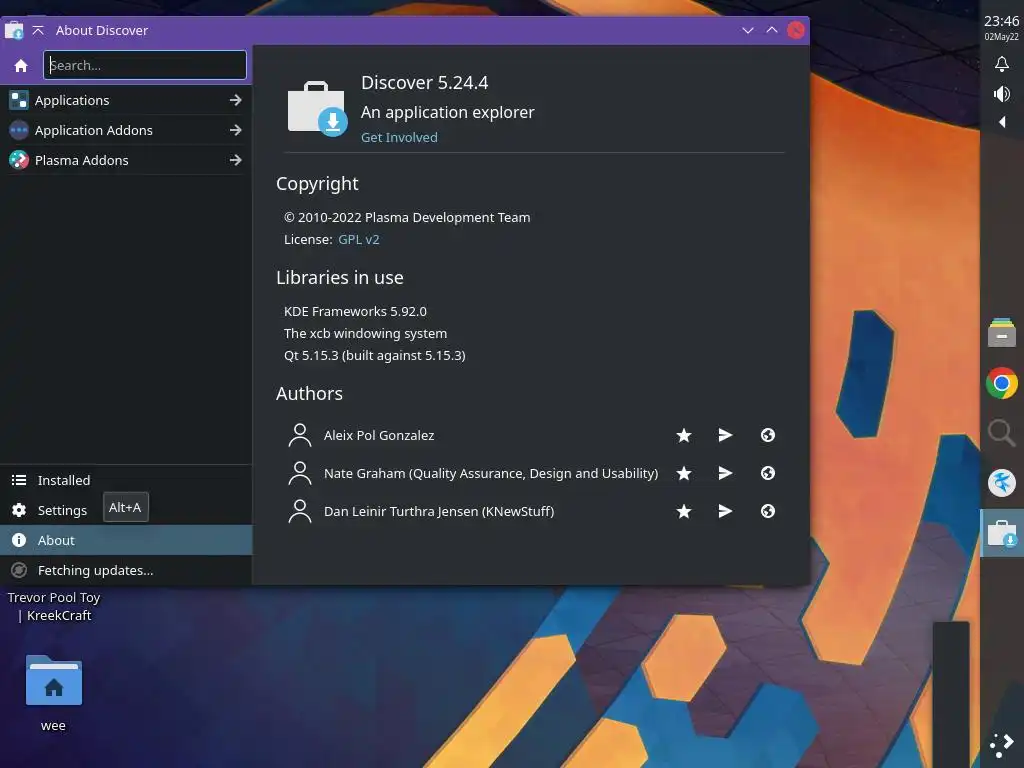Click the Settings gear icon

click(x=19, y=510)
